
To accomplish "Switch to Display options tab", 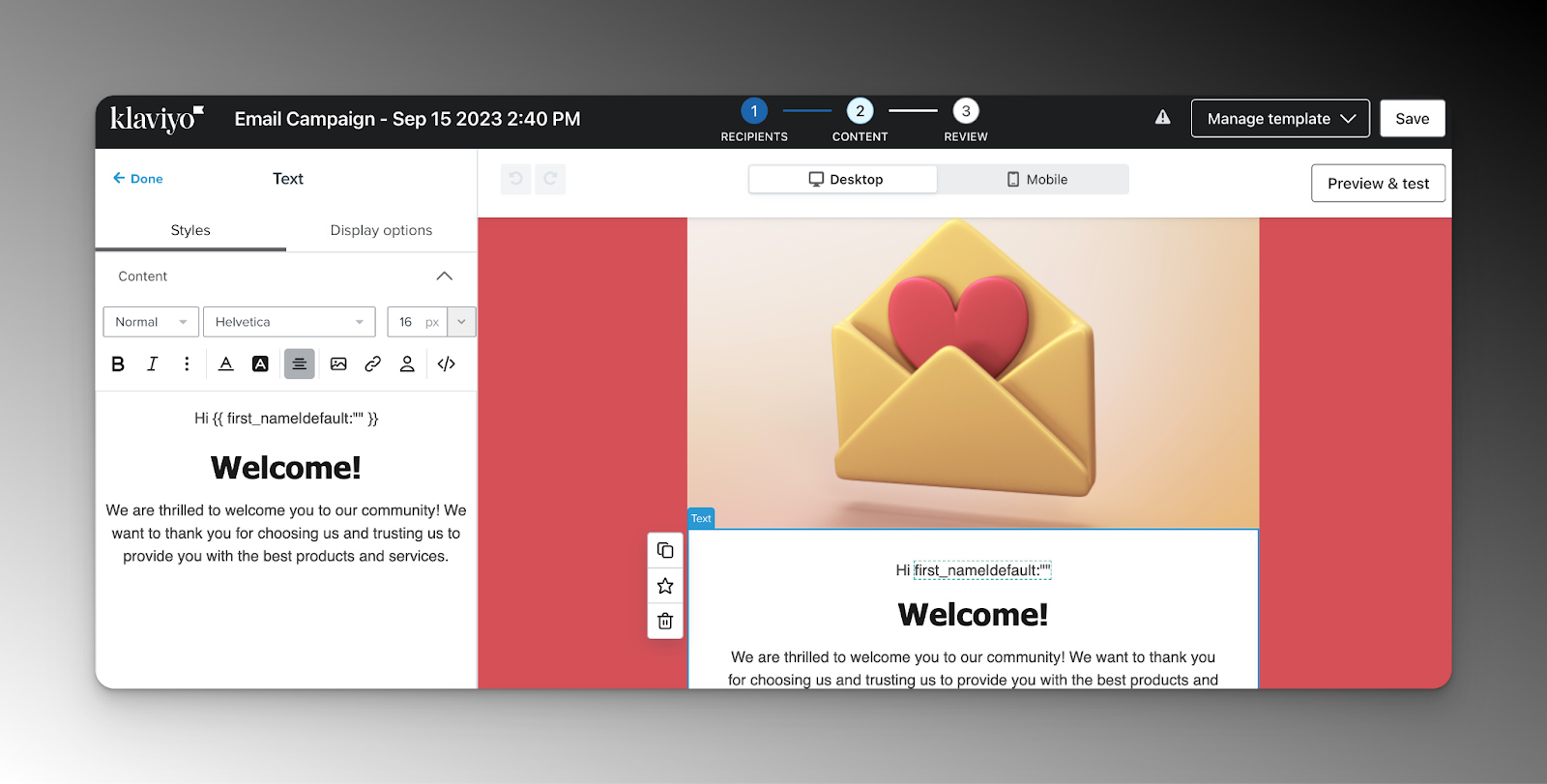I will (381, 230).
